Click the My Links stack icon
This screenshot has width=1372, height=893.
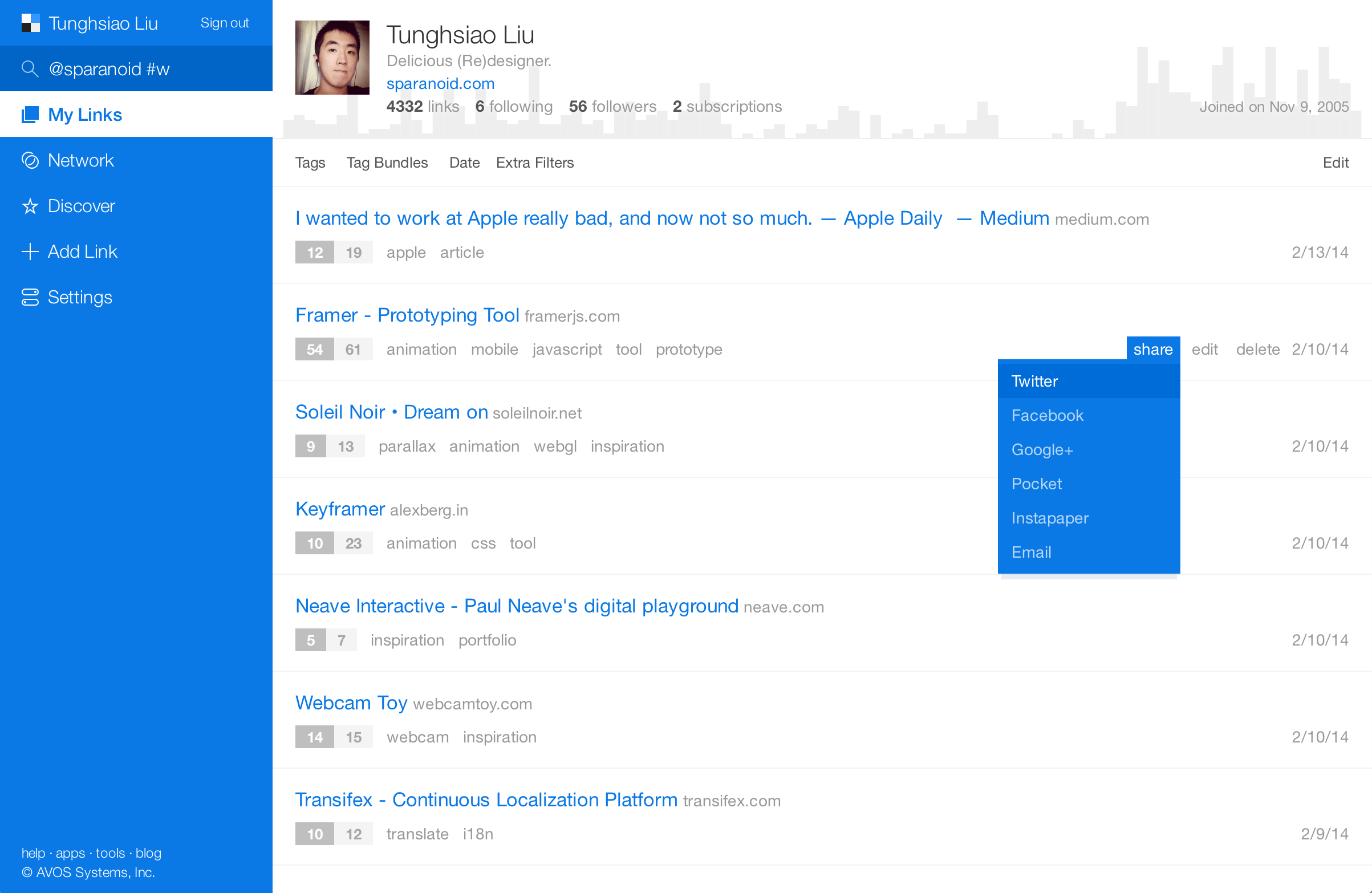click(x=30, y=115)
